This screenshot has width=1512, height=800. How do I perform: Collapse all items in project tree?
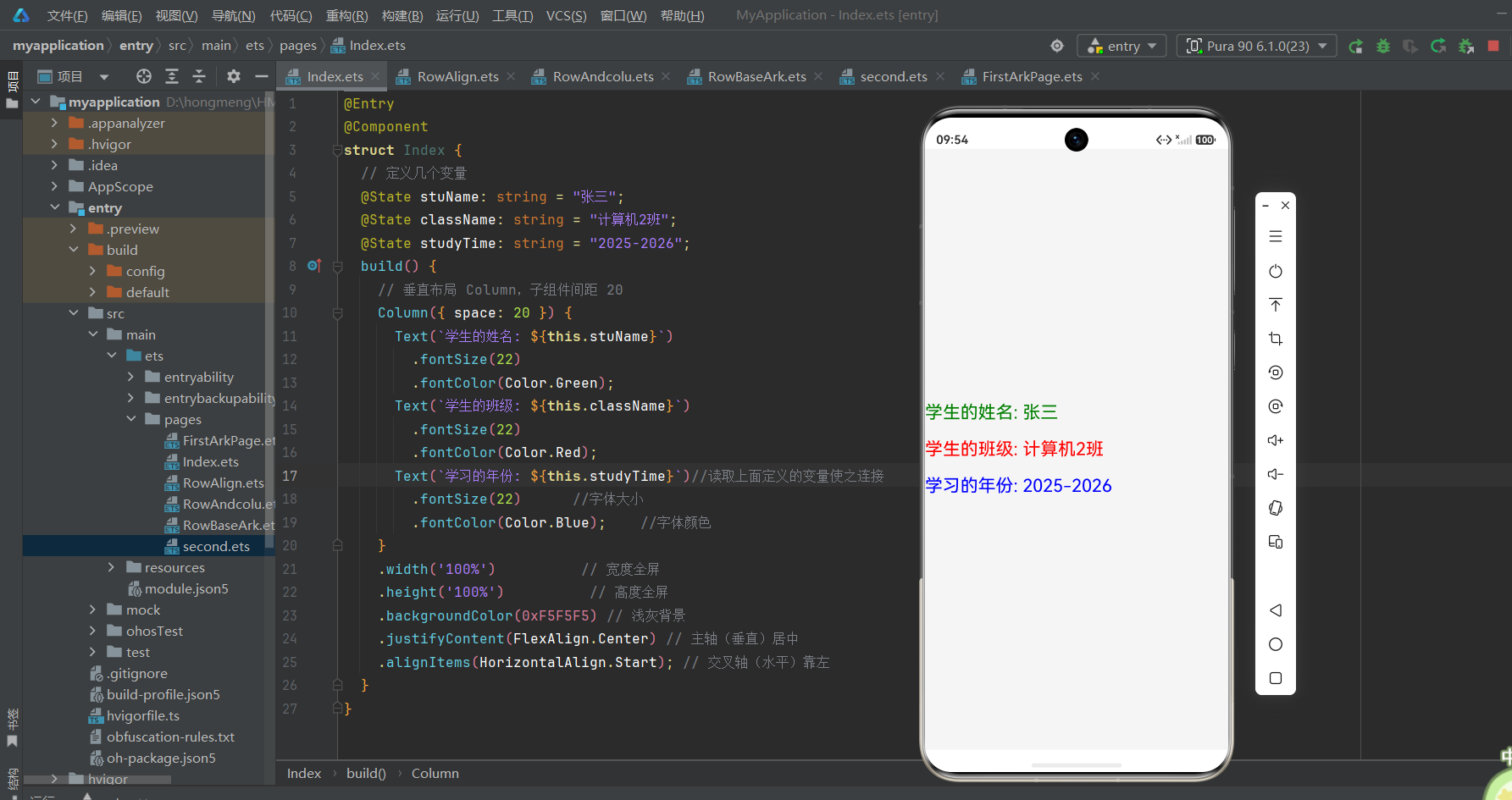click(199, 76)
